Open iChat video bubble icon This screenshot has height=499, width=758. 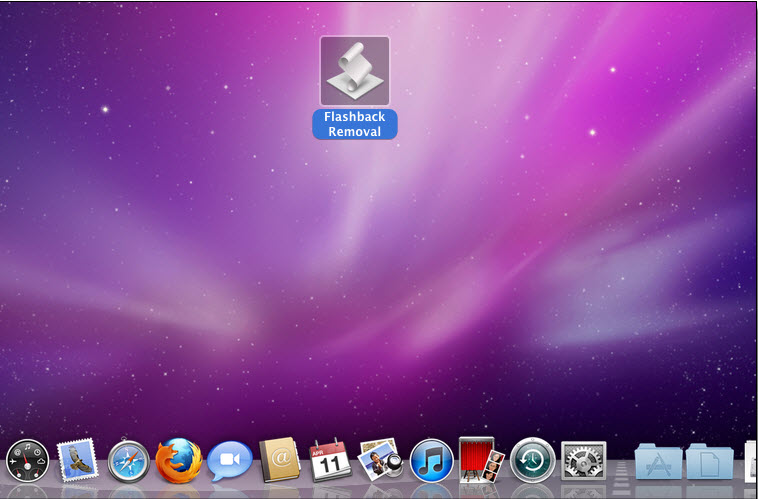230,461
